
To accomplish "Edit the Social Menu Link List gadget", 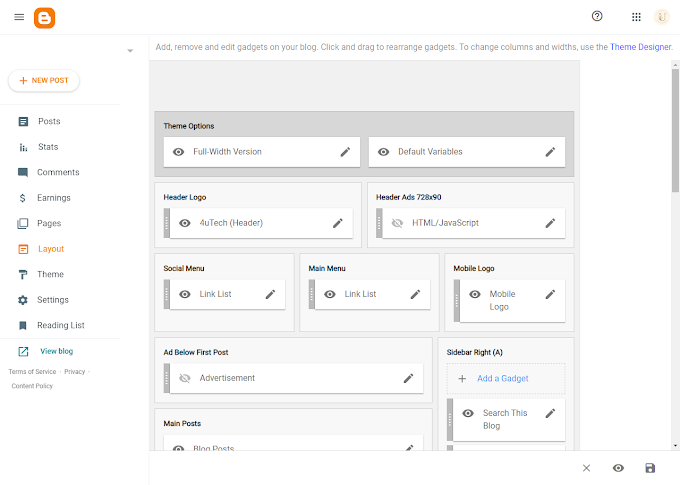I will [x=270, y=294].
